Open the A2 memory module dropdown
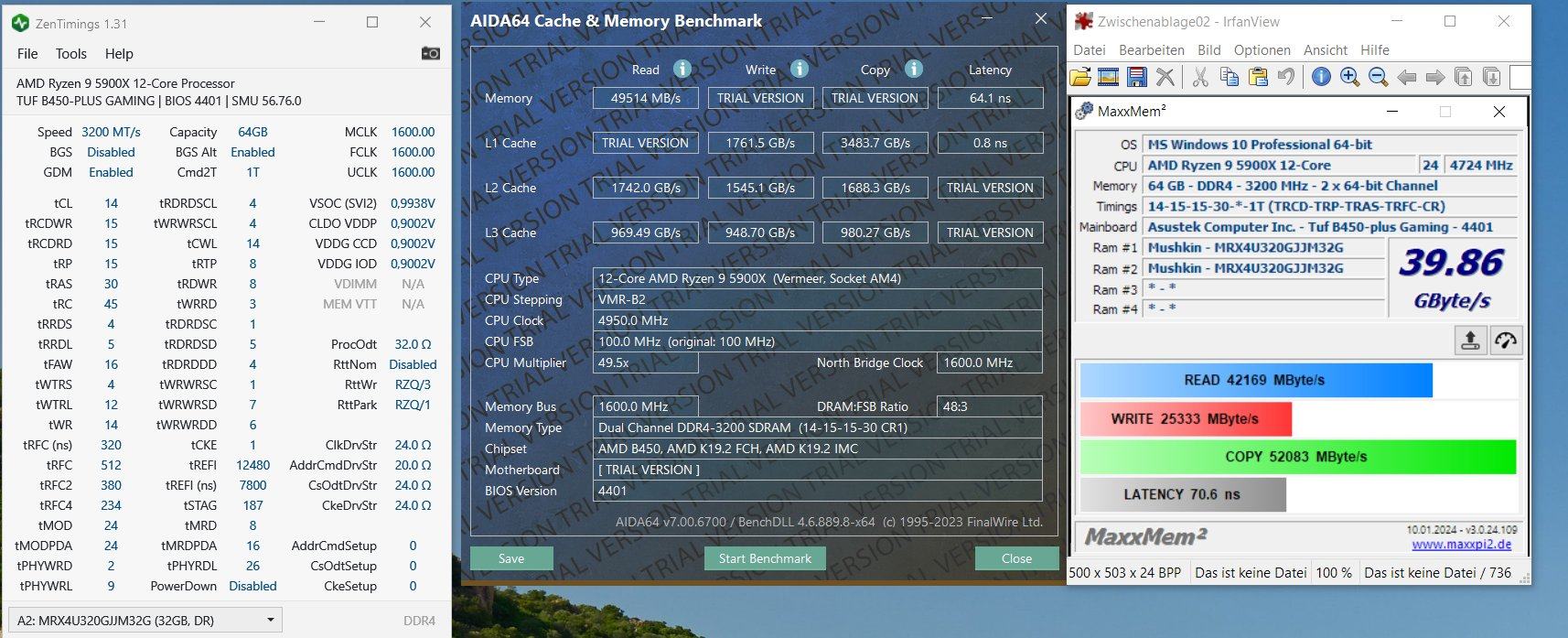Screen dimensions: 1568x638 point(144,620)
